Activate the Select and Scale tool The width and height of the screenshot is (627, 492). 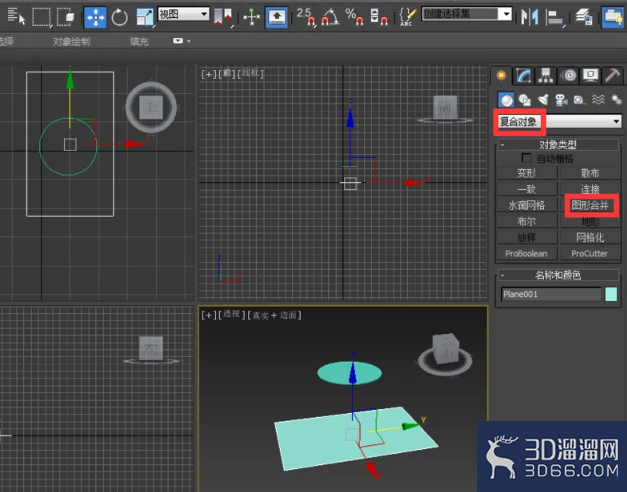pyautogui.click(x=145, y=17)
